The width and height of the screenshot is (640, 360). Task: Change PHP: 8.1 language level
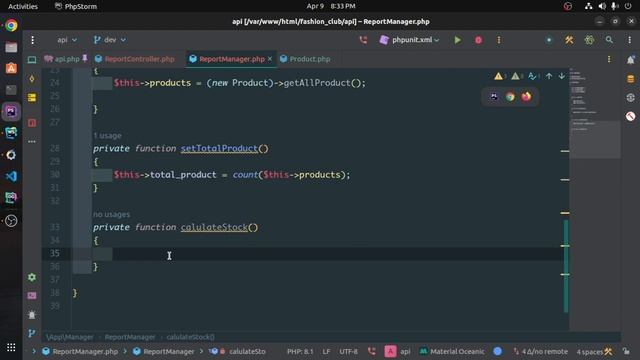(300, 351)
